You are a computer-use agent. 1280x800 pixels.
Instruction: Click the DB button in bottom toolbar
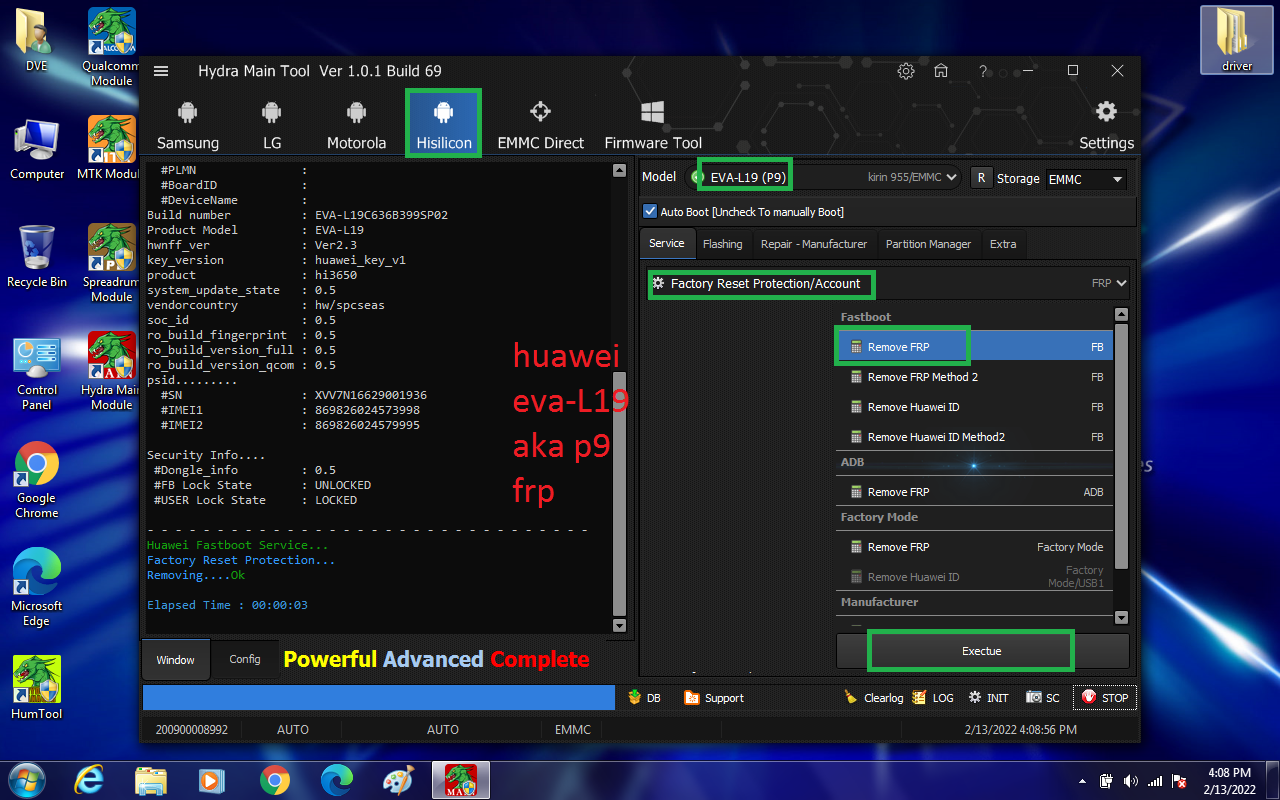point(643,698)
